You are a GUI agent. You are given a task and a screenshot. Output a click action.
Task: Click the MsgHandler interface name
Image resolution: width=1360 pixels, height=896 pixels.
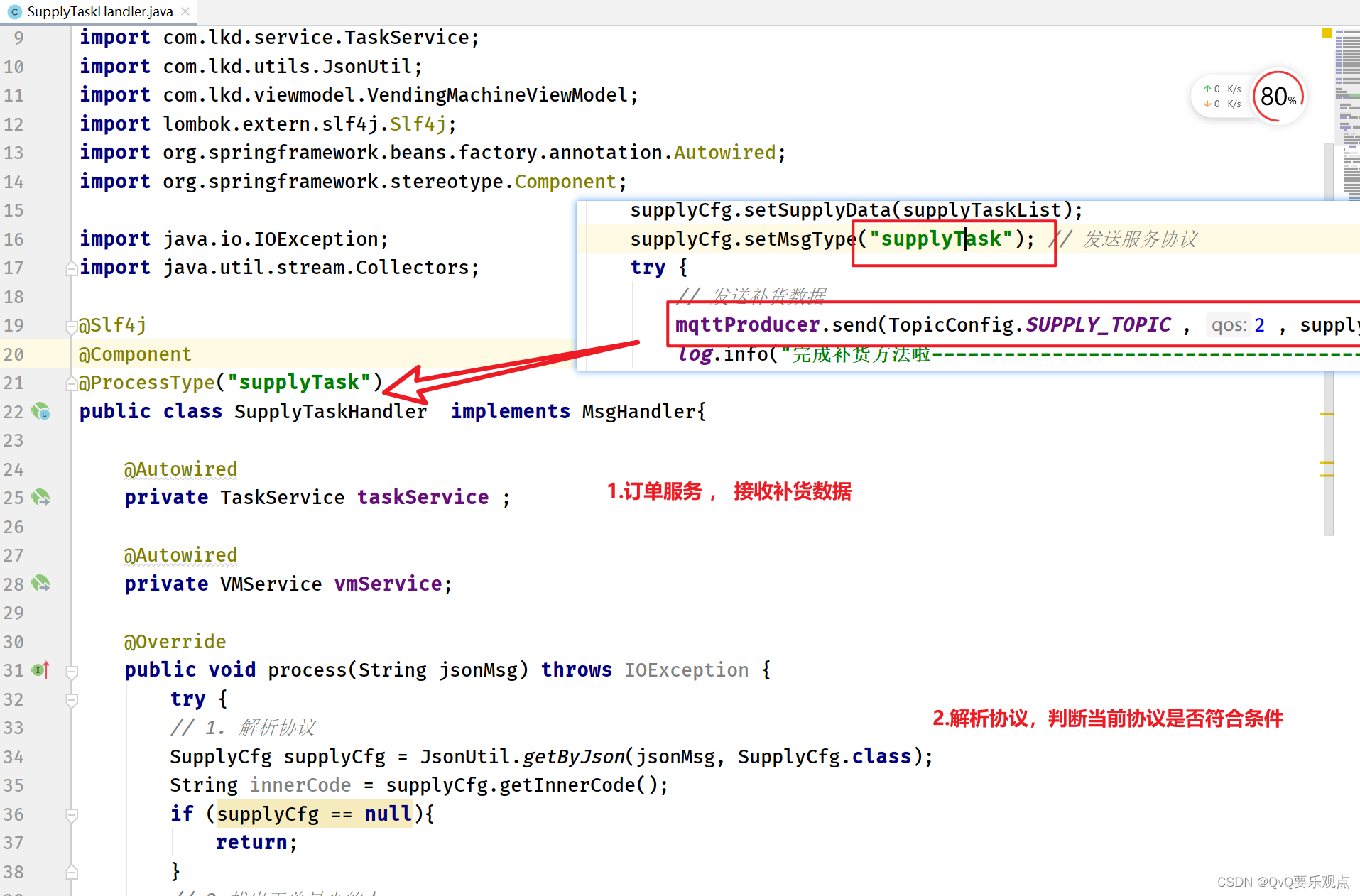pyautogui.click(x=639, y=412)
